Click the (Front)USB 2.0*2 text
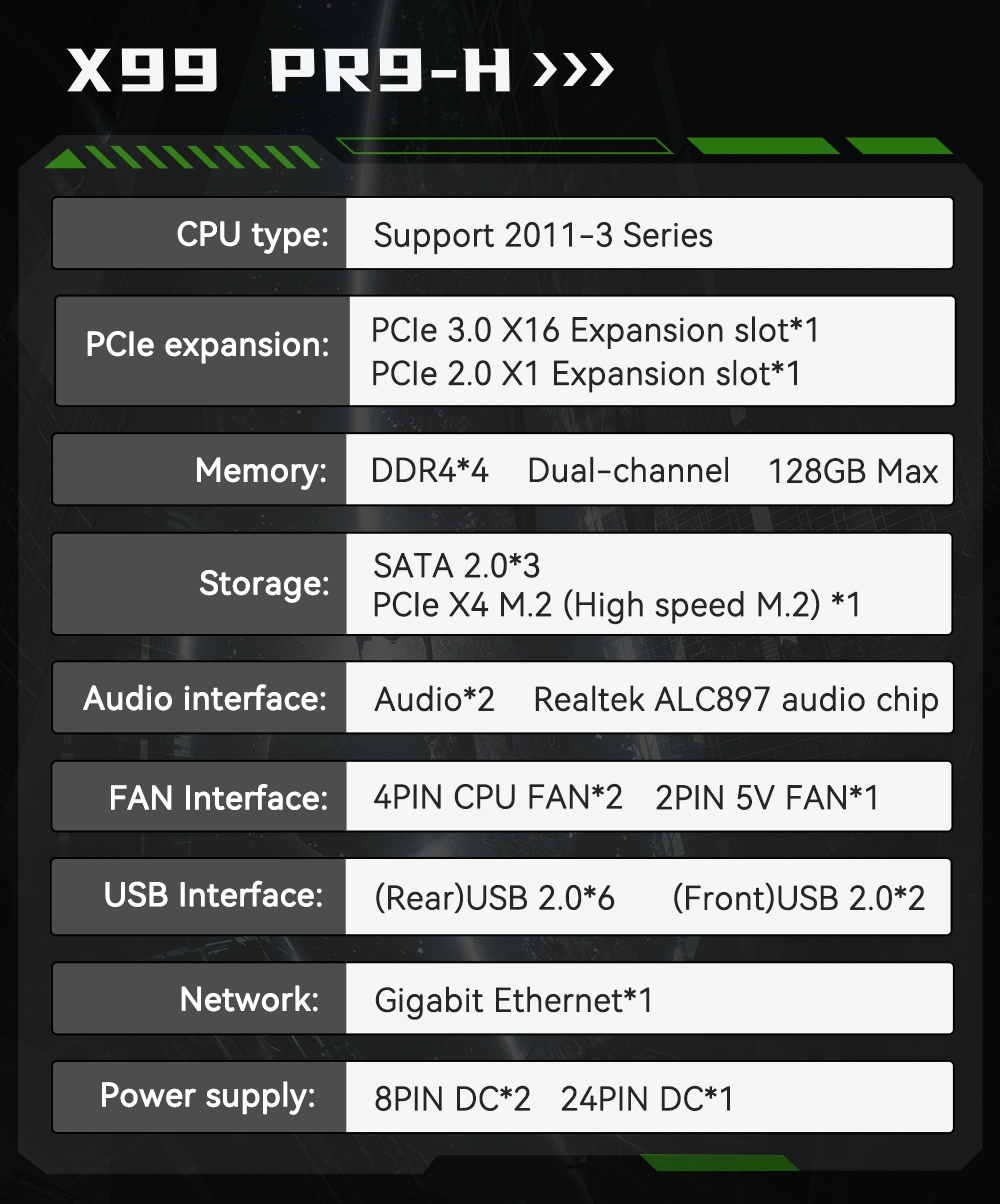Image resolution: width=1000 pixels, height=1204 pixels. pos(798,897)
